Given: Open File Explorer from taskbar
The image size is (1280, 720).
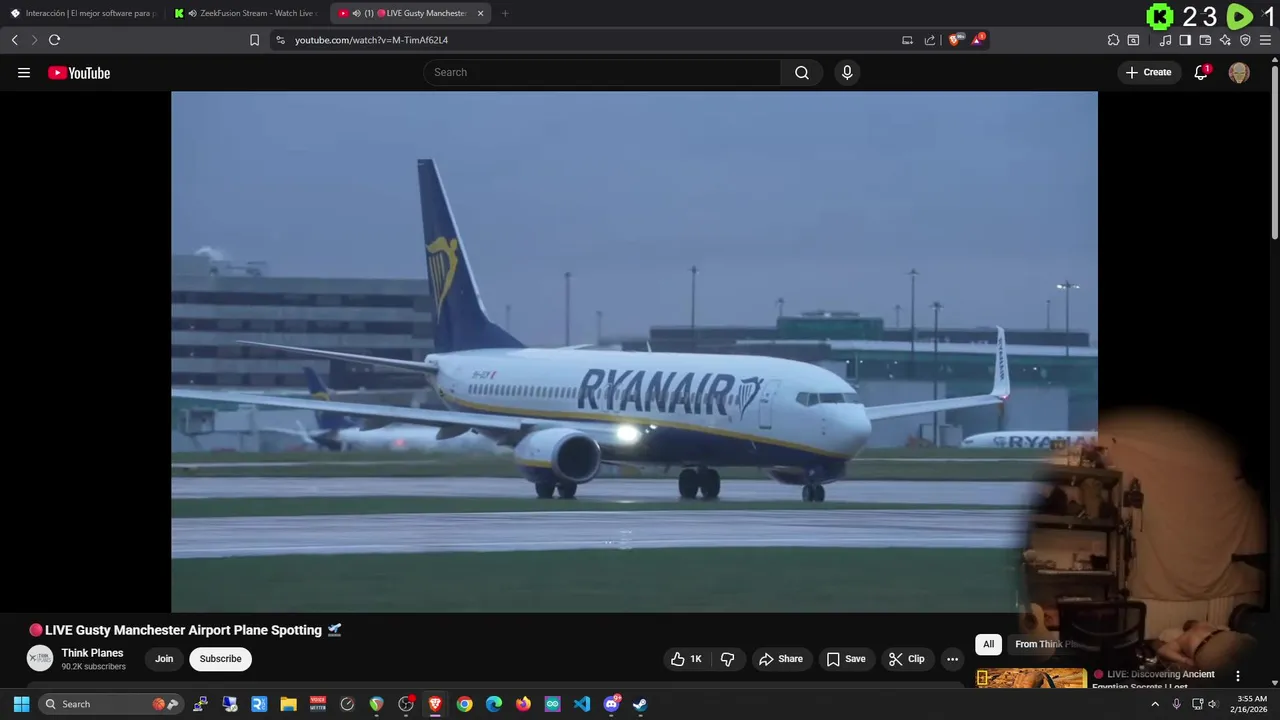Looking at the screenshot, I should pyautogui.click(x=288, y=704).
